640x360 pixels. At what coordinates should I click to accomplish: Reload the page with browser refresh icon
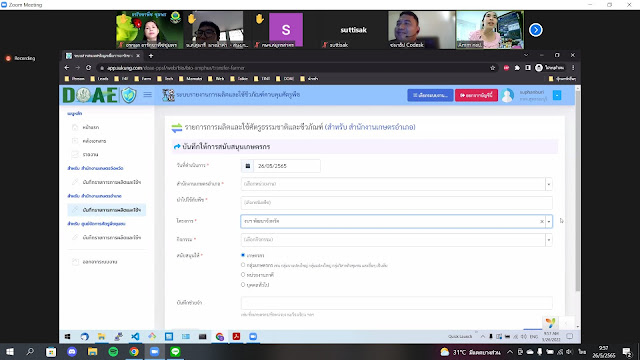[x=89, y=68]
